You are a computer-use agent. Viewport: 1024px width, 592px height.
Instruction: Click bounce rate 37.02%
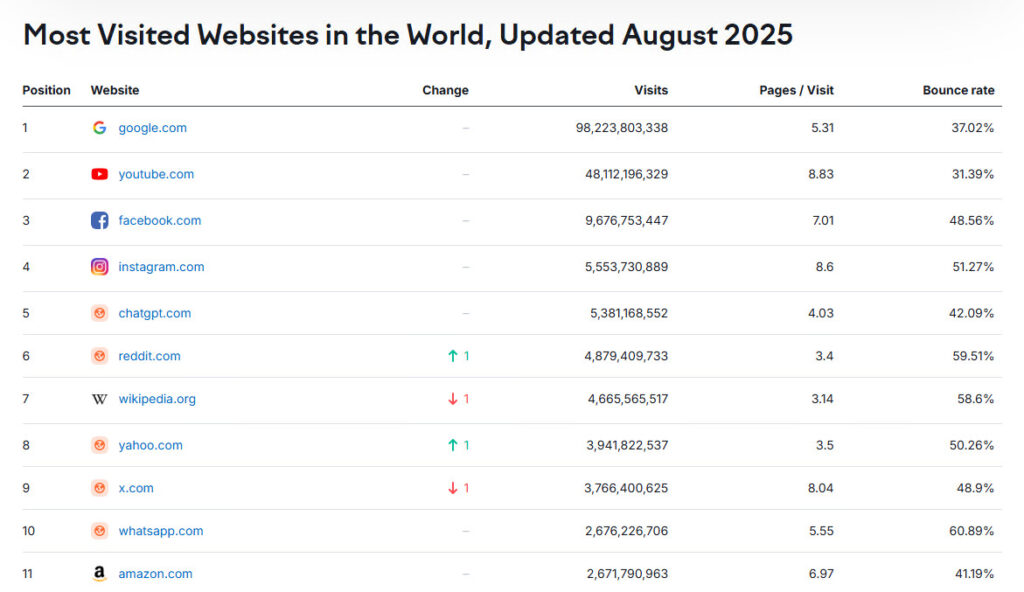pos(972,128)
